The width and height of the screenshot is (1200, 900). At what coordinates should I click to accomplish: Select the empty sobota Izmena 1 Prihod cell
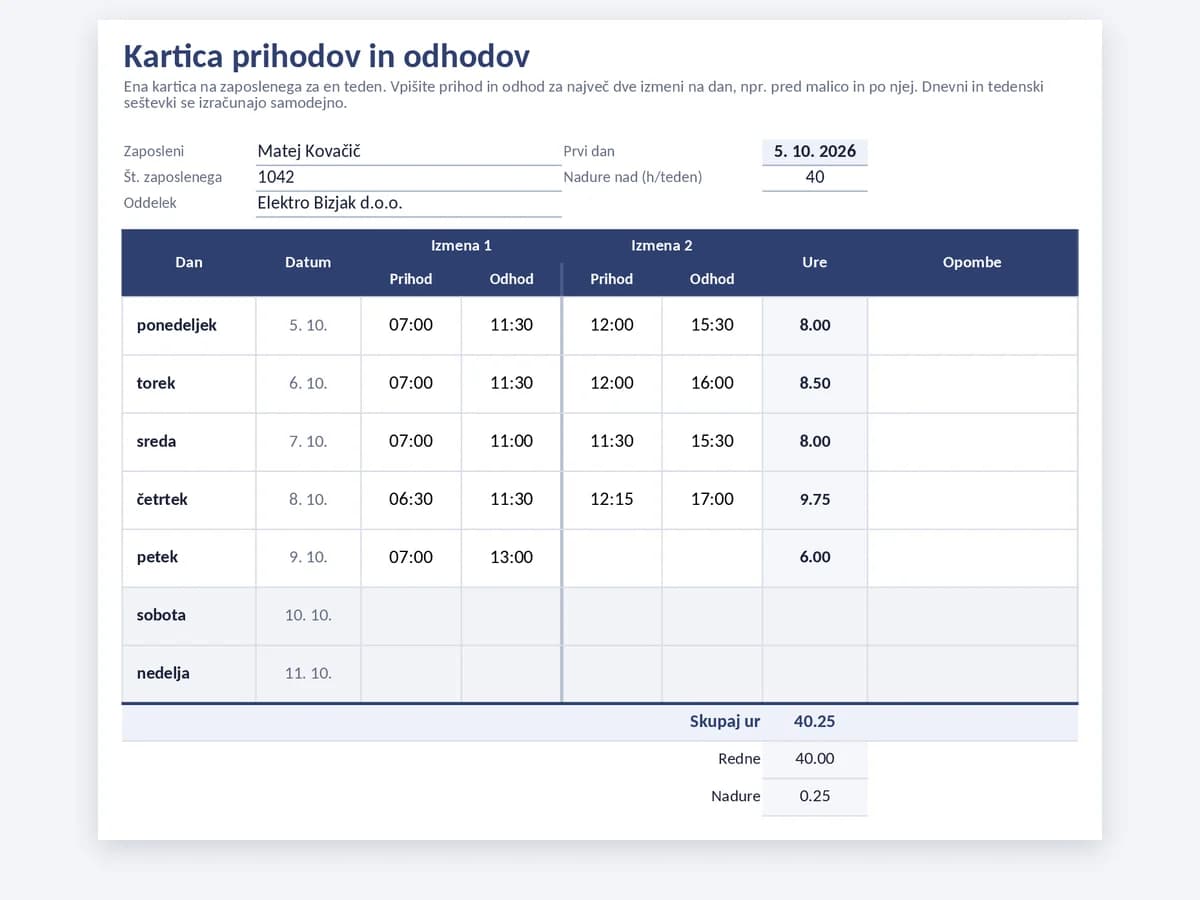[411, 616]
